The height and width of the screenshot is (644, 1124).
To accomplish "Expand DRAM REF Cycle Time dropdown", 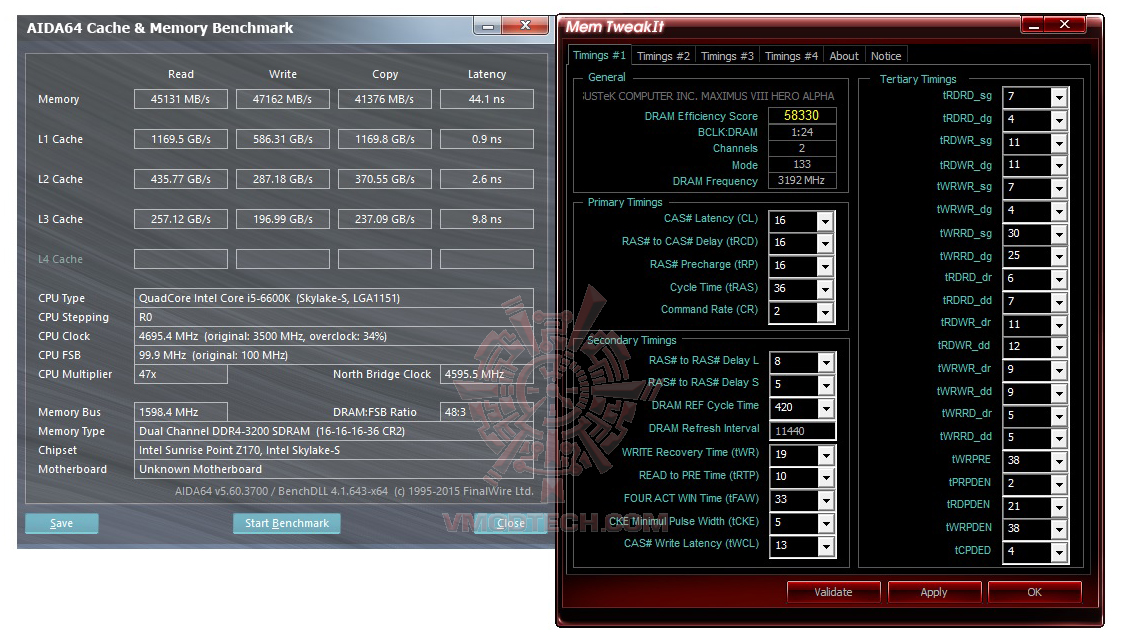I will (826, 408).
